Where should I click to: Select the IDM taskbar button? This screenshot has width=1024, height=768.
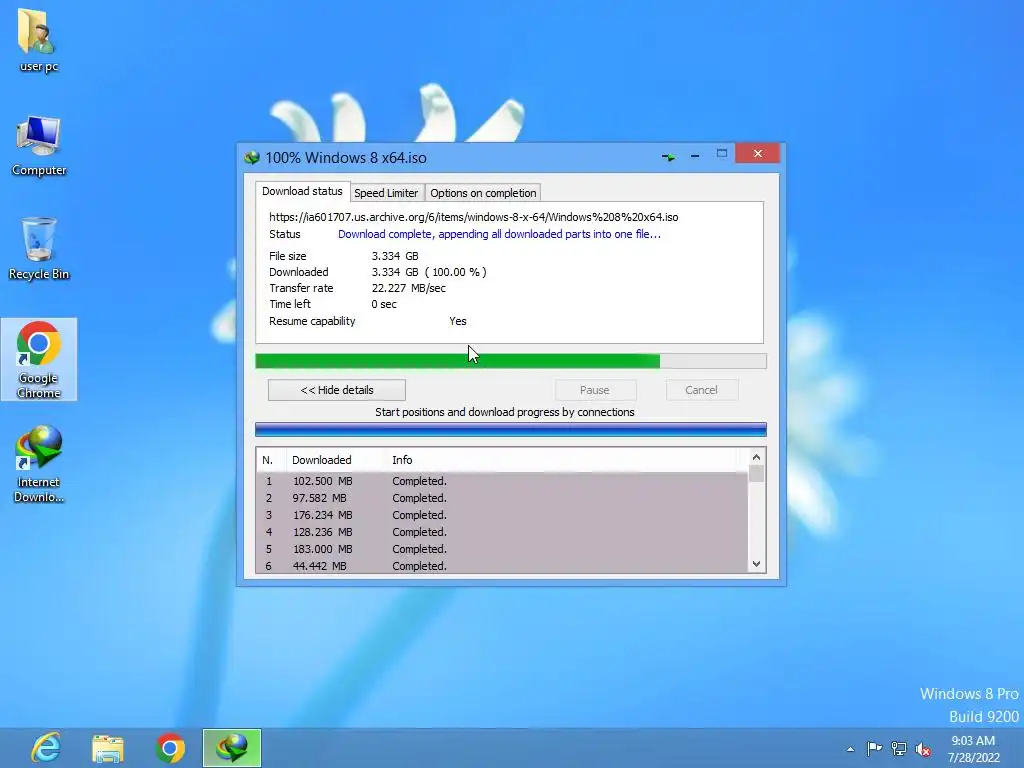232,748
